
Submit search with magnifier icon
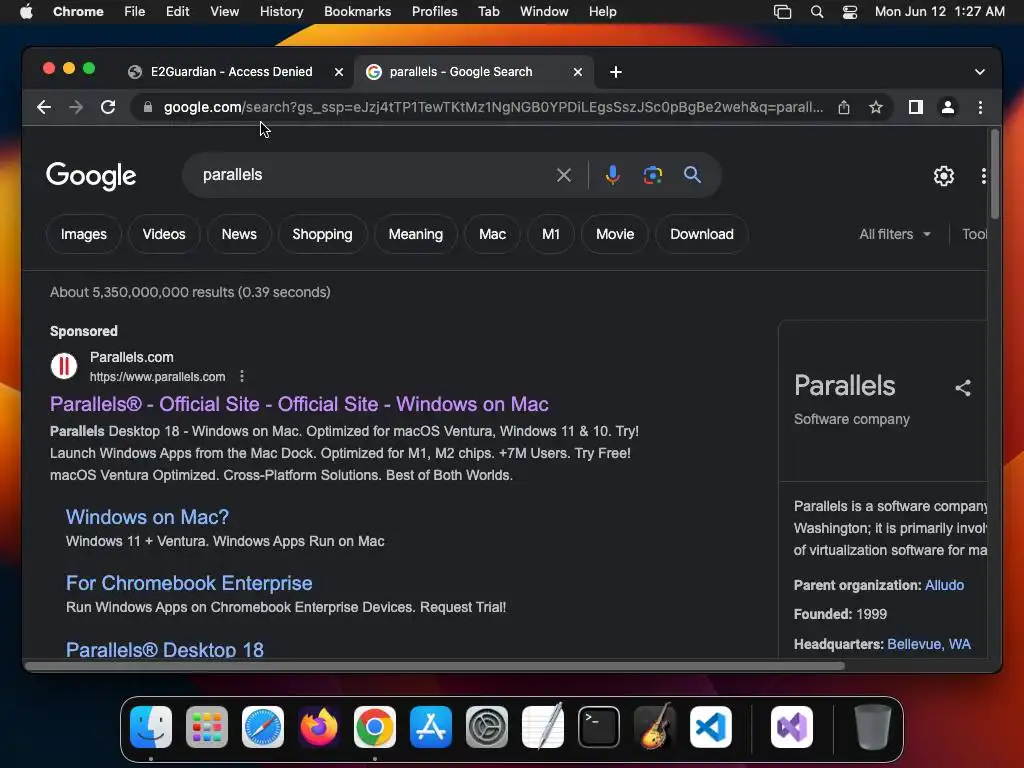pyautogui.click(x=692, y=175)
